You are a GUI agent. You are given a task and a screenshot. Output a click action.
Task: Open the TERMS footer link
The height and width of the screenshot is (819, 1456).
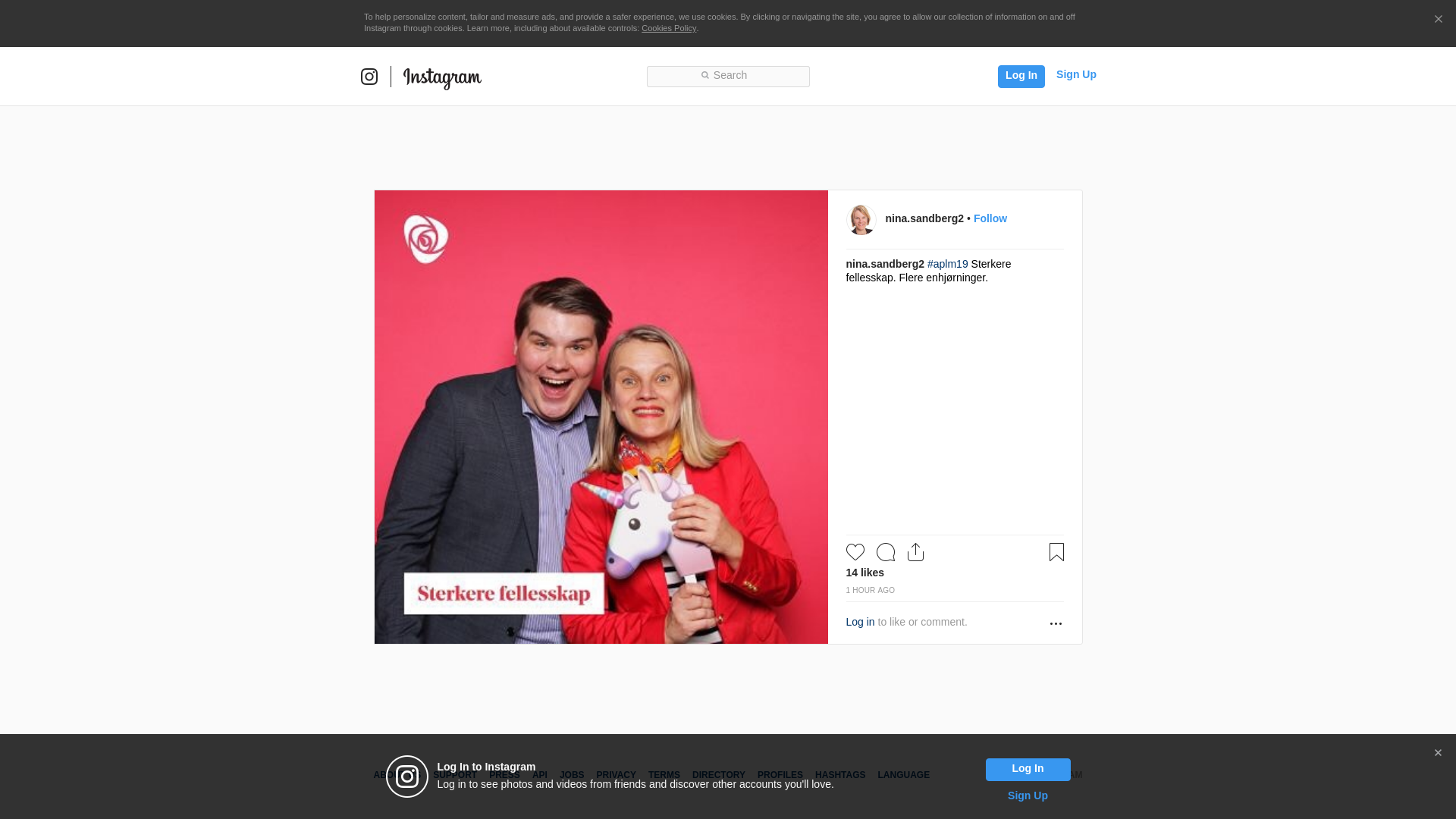664,775
